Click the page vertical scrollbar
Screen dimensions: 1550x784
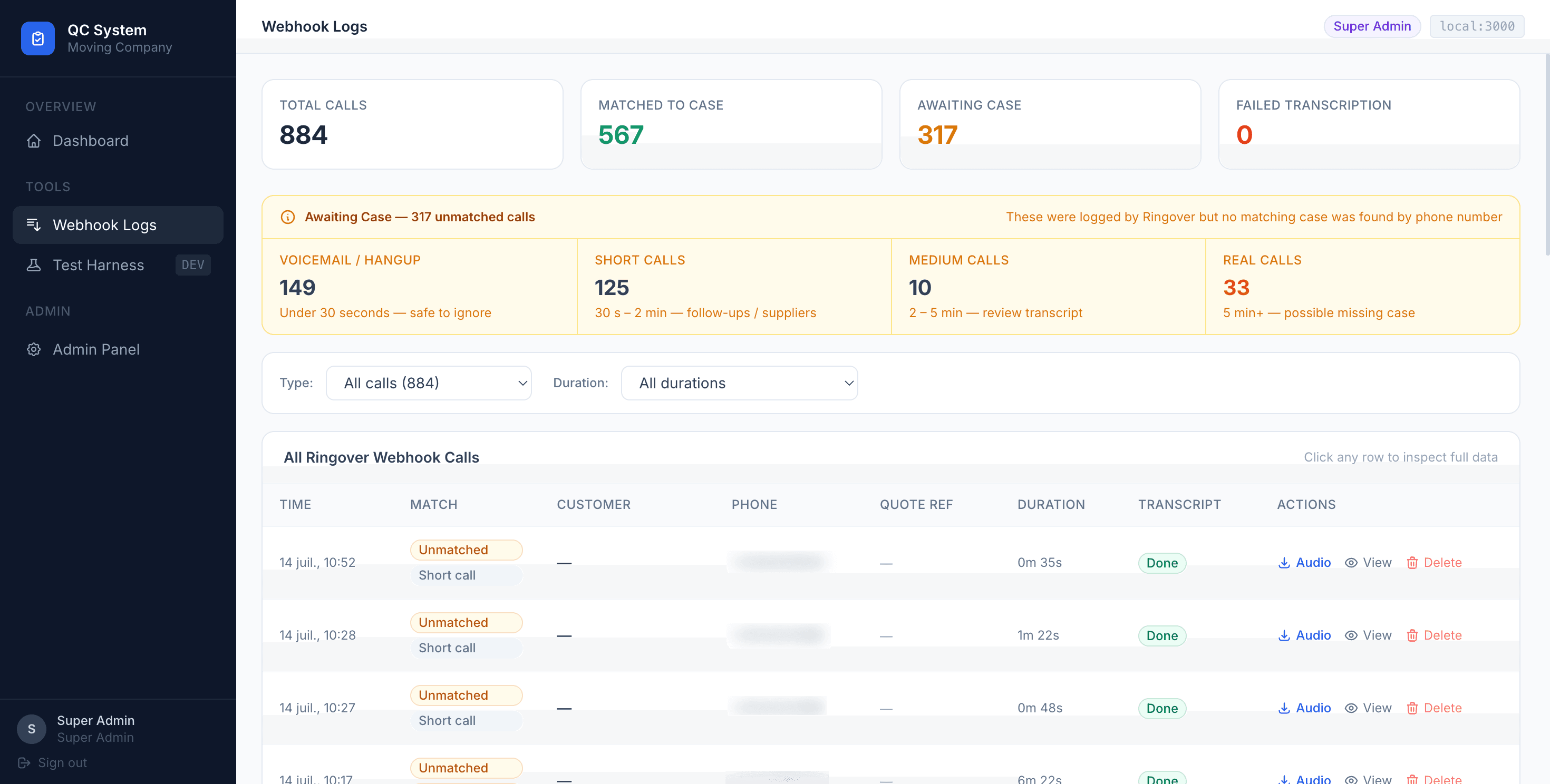point(1546,155)
